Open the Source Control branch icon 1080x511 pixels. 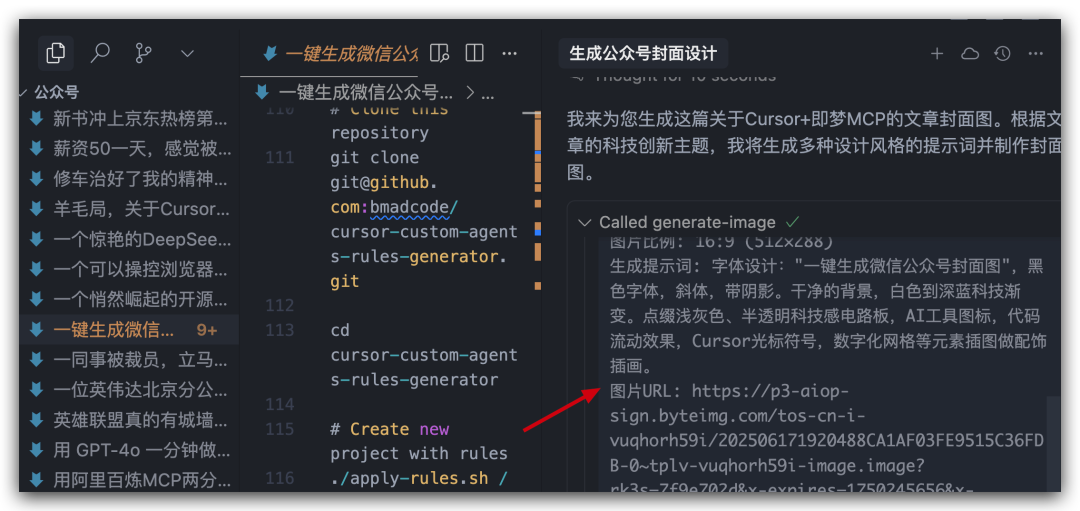(x=143, y=53)
